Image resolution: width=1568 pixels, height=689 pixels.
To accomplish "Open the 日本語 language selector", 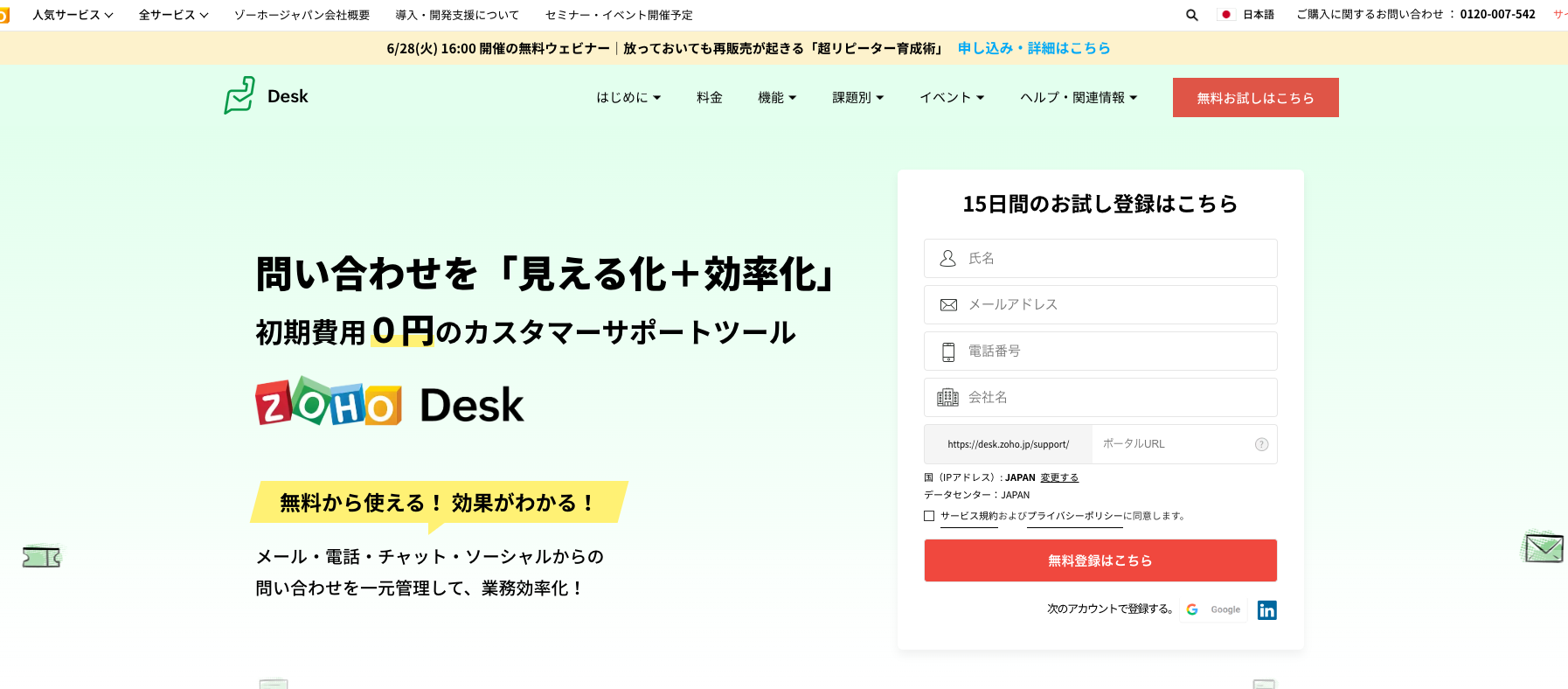I will click(1258, 15).
